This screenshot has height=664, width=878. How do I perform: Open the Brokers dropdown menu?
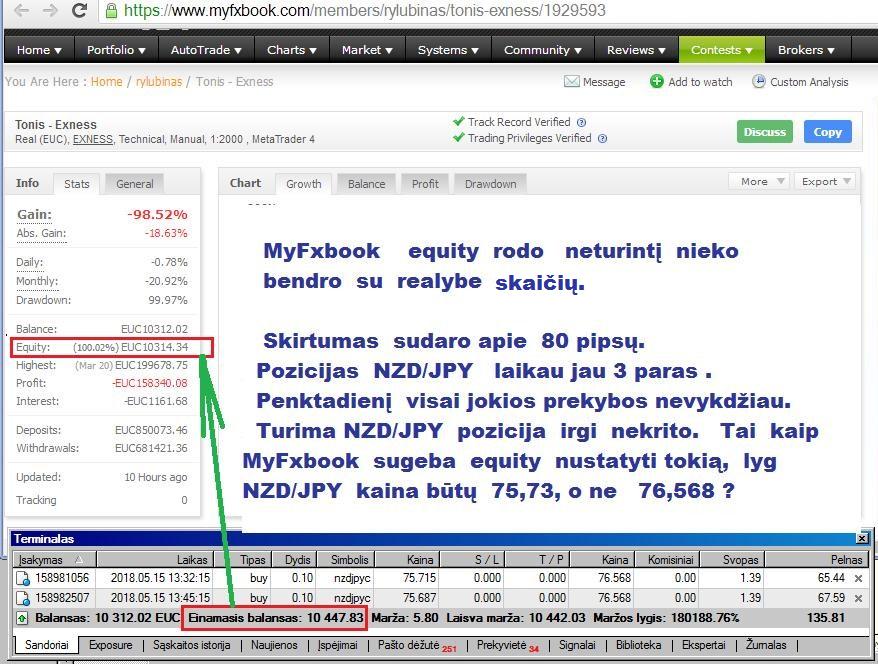point(806,50)
